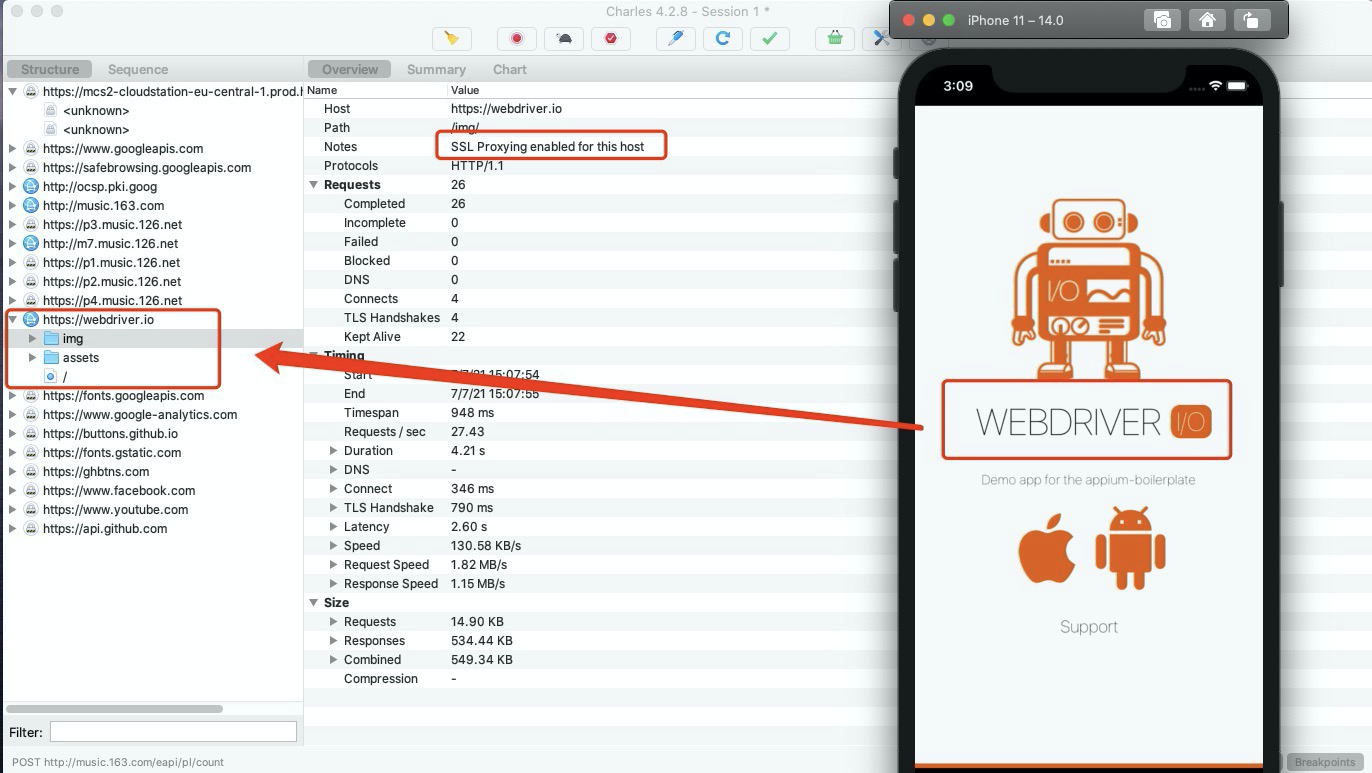Switch to the Structure tab
1372x773 pixels.
pos(50,69)
